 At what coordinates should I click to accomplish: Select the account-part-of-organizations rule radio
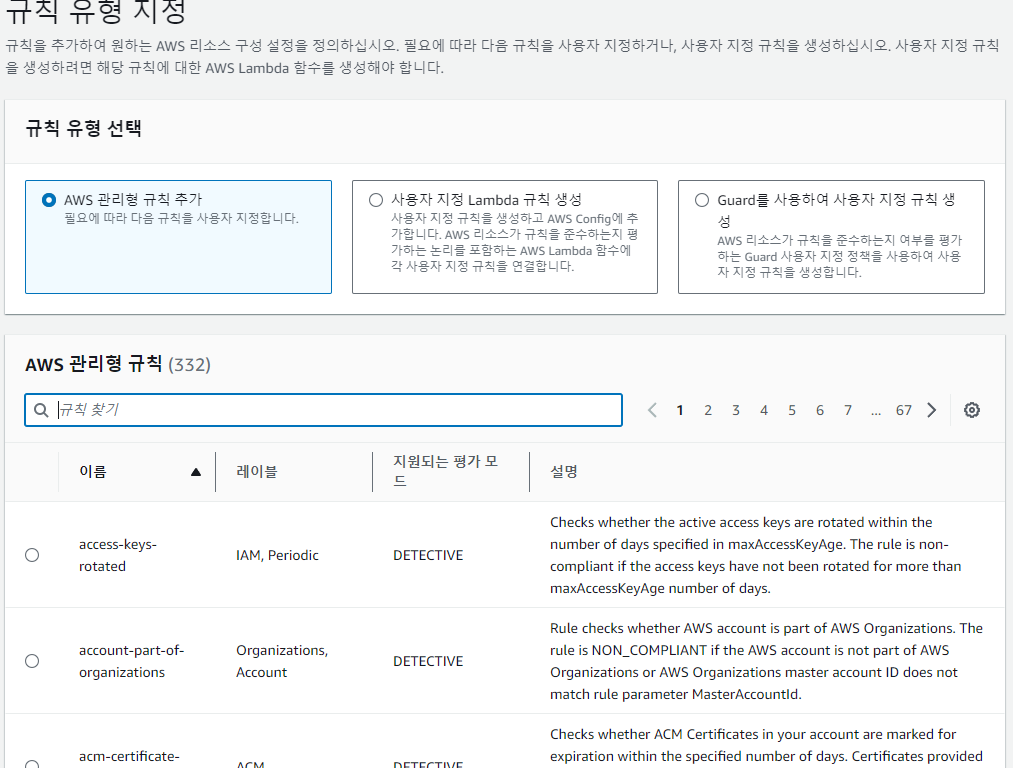tap(32, 661)
